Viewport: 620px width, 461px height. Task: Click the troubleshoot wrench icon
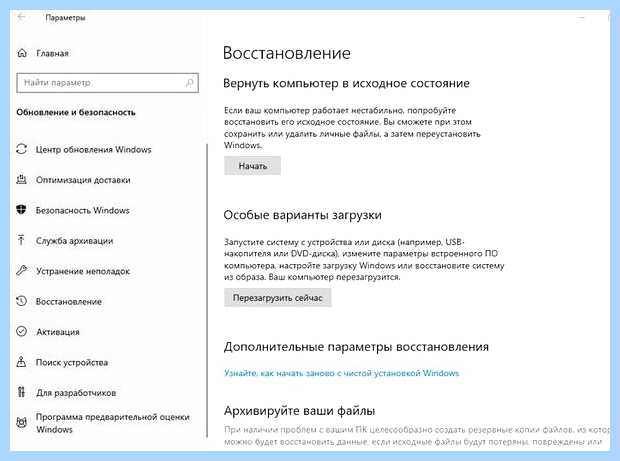tap(21, 271)
